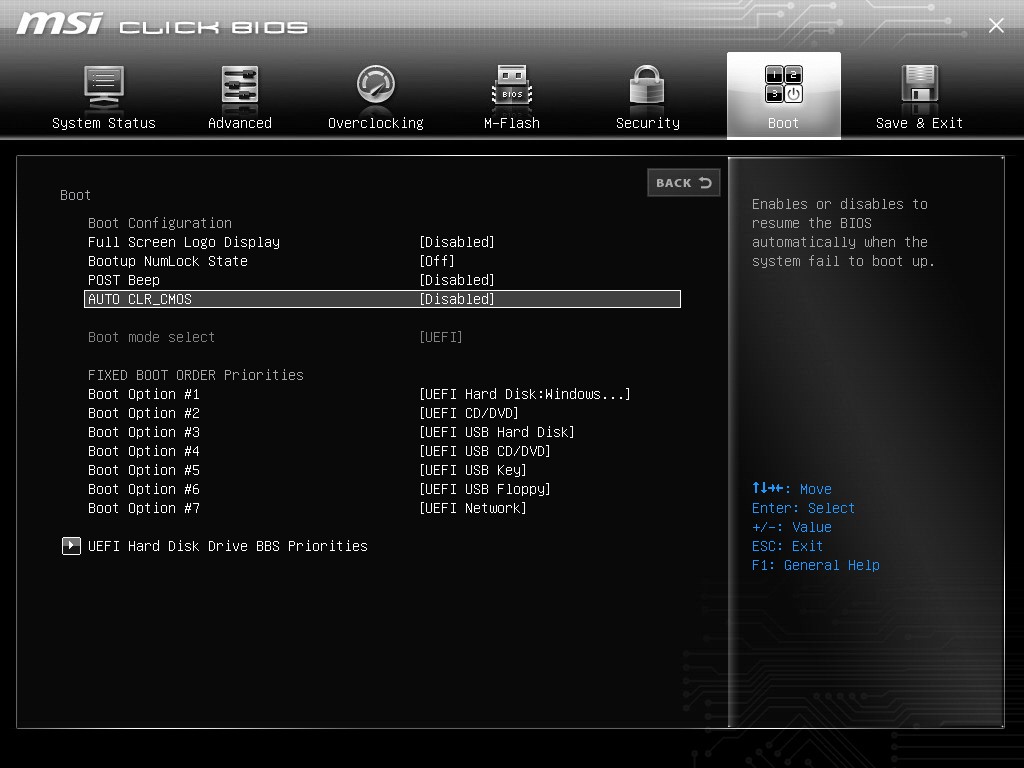Select the AUTO CLR_CMOS label
Screen dimensions: 1024x768
point(140,299)
